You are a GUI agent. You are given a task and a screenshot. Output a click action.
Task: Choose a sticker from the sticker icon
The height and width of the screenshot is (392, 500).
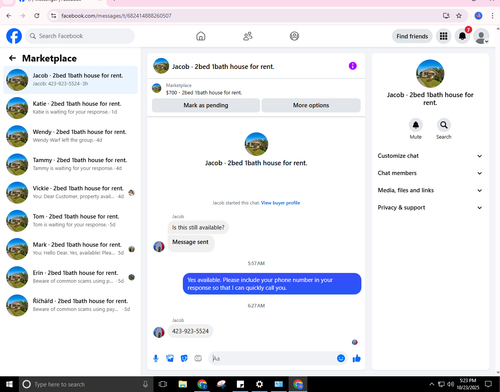pyautogui.click(x=184, y=358)
